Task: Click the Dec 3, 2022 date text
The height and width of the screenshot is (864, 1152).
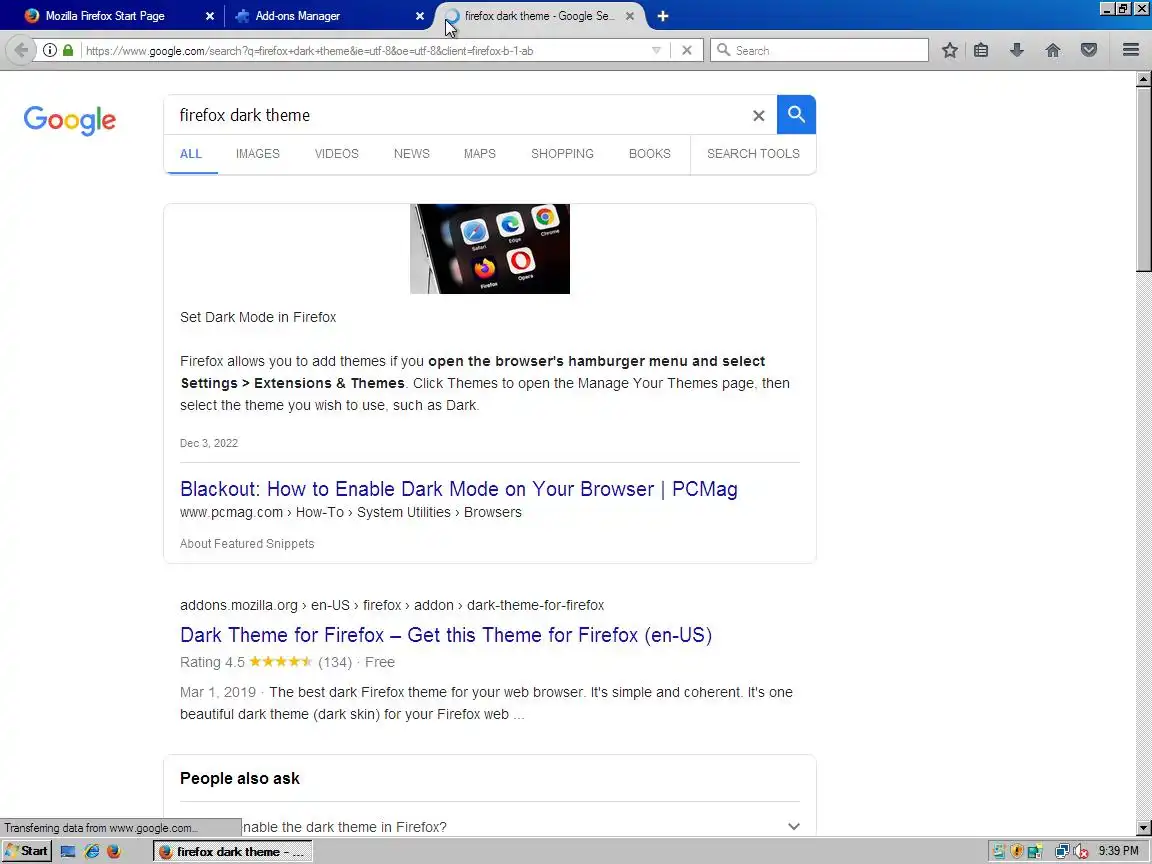Action: 209,443
